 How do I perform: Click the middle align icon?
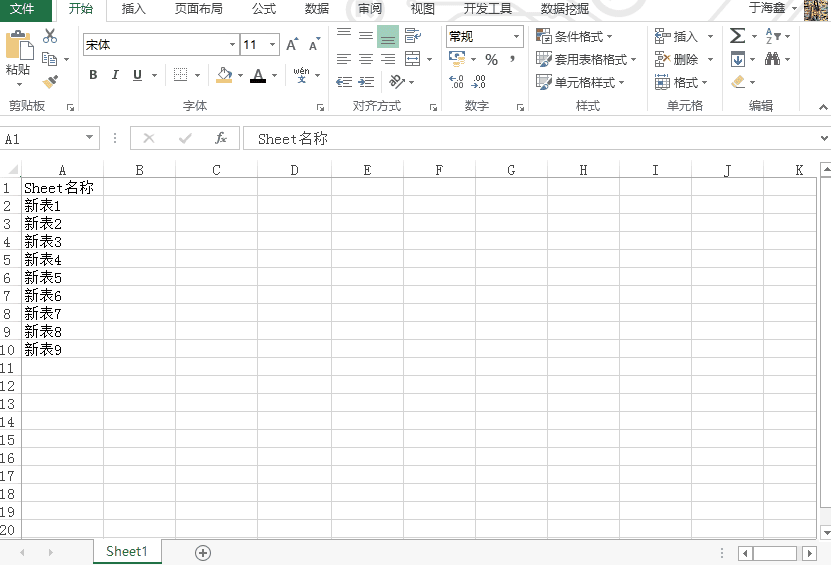point(366,36)
